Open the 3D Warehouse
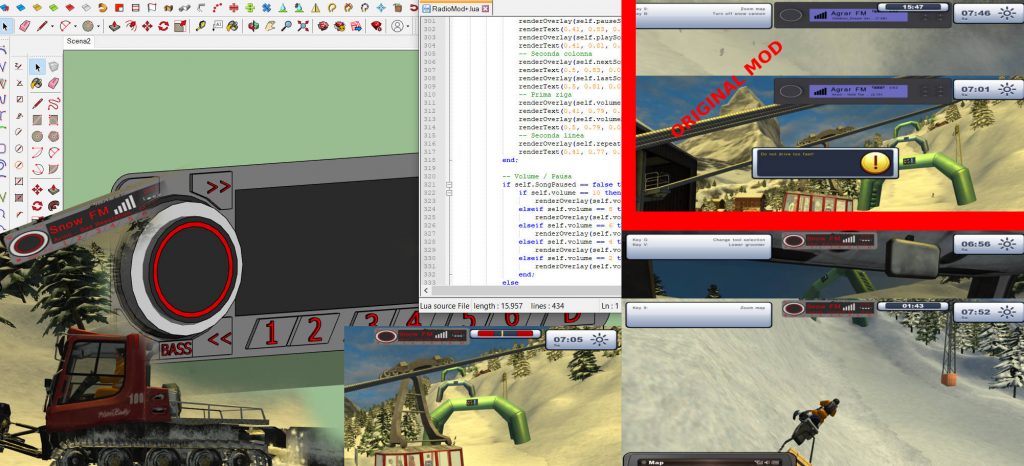Image resolution: width=1024 pixels, height=466 pixels. pos(323,26)
